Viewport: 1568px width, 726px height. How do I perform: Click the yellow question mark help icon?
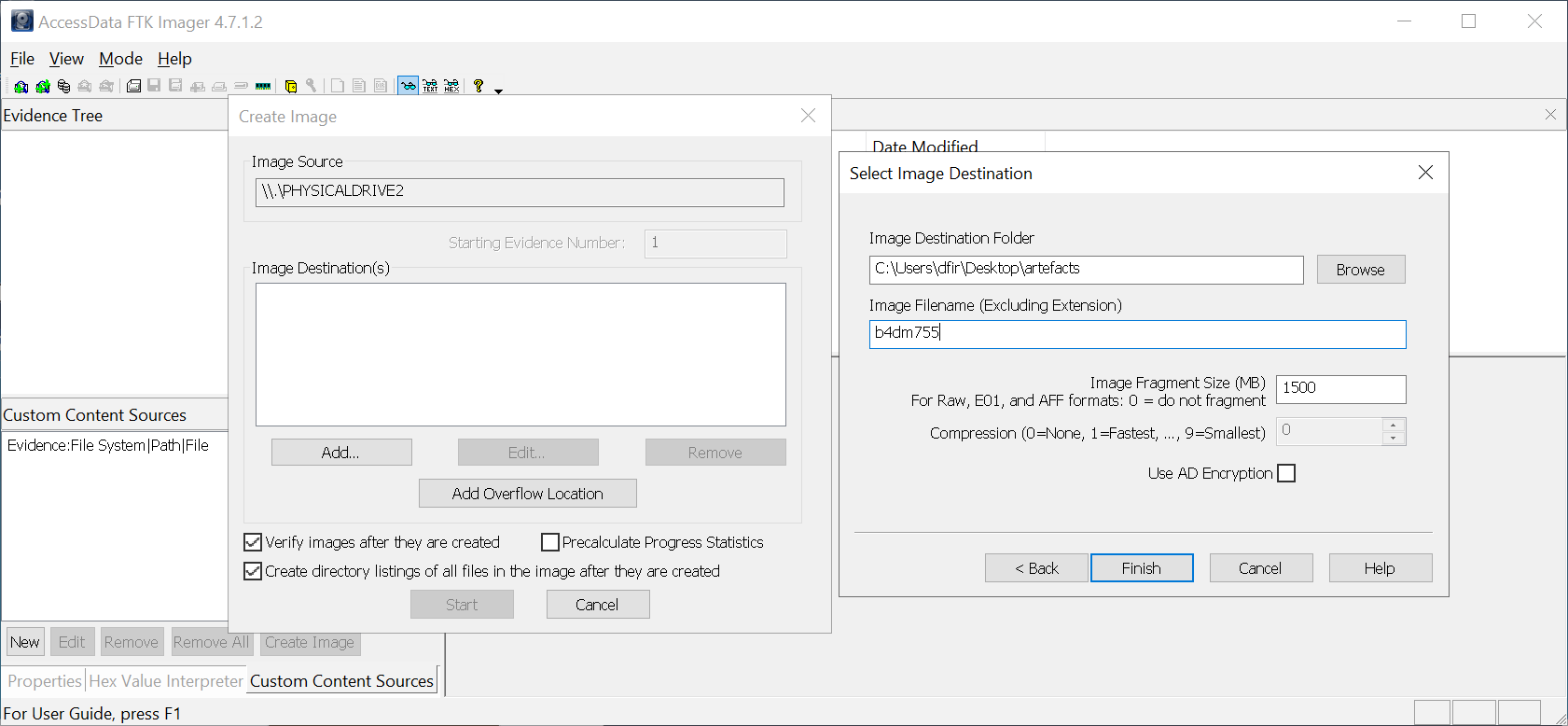(x=479, y=86)
